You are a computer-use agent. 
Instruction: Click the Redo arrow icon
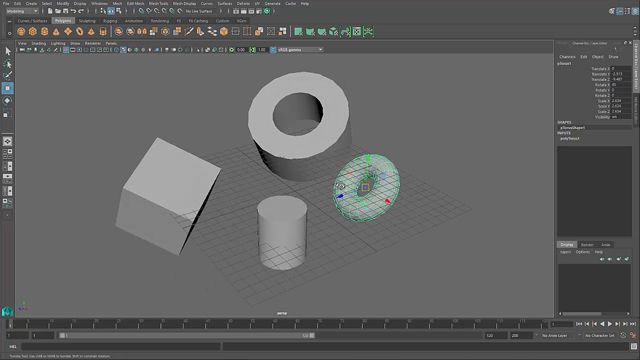point(81,11)
